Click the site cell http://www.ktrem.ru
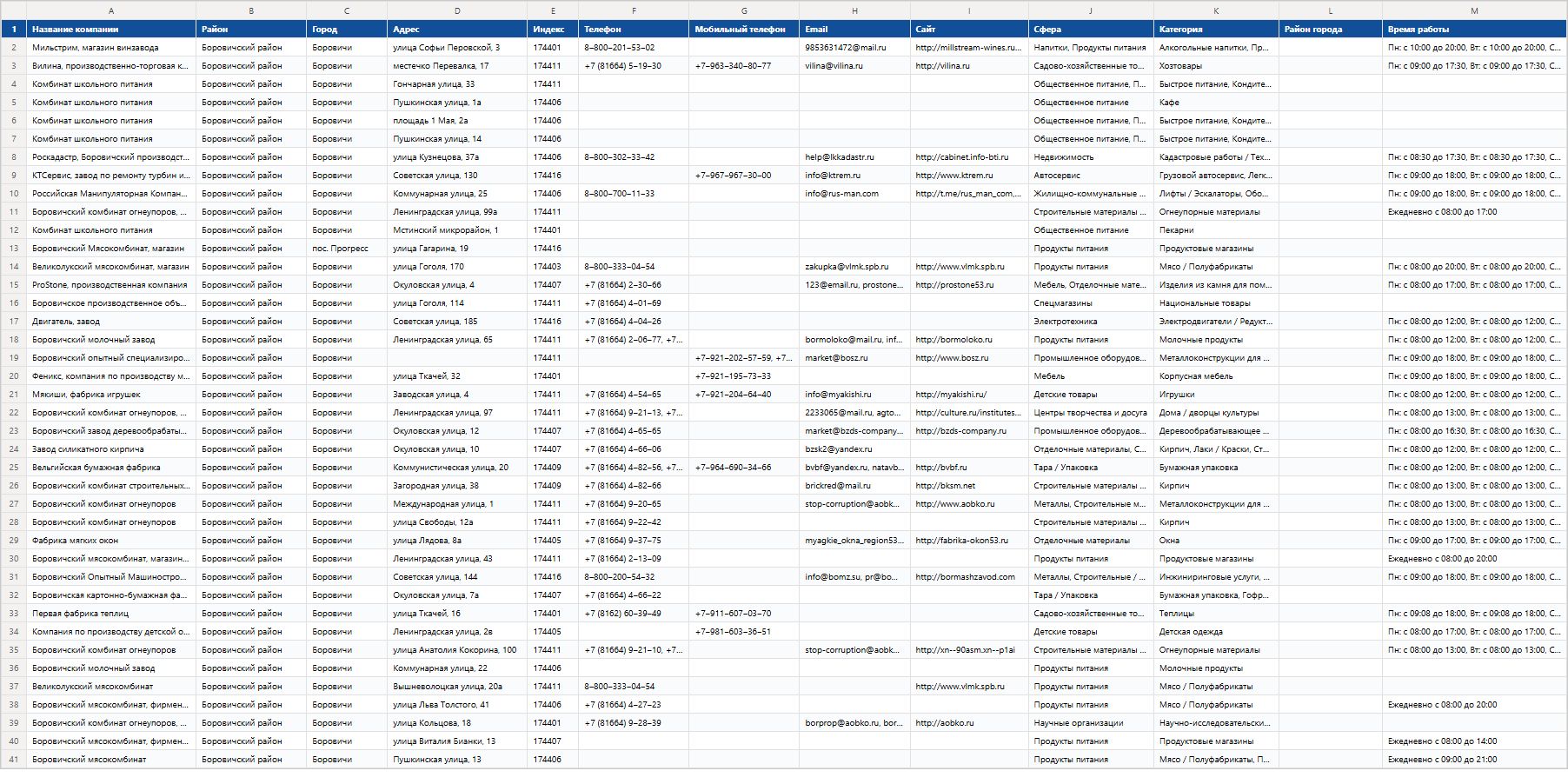Screen dimensions: 1568x784 tap(969, 176)
